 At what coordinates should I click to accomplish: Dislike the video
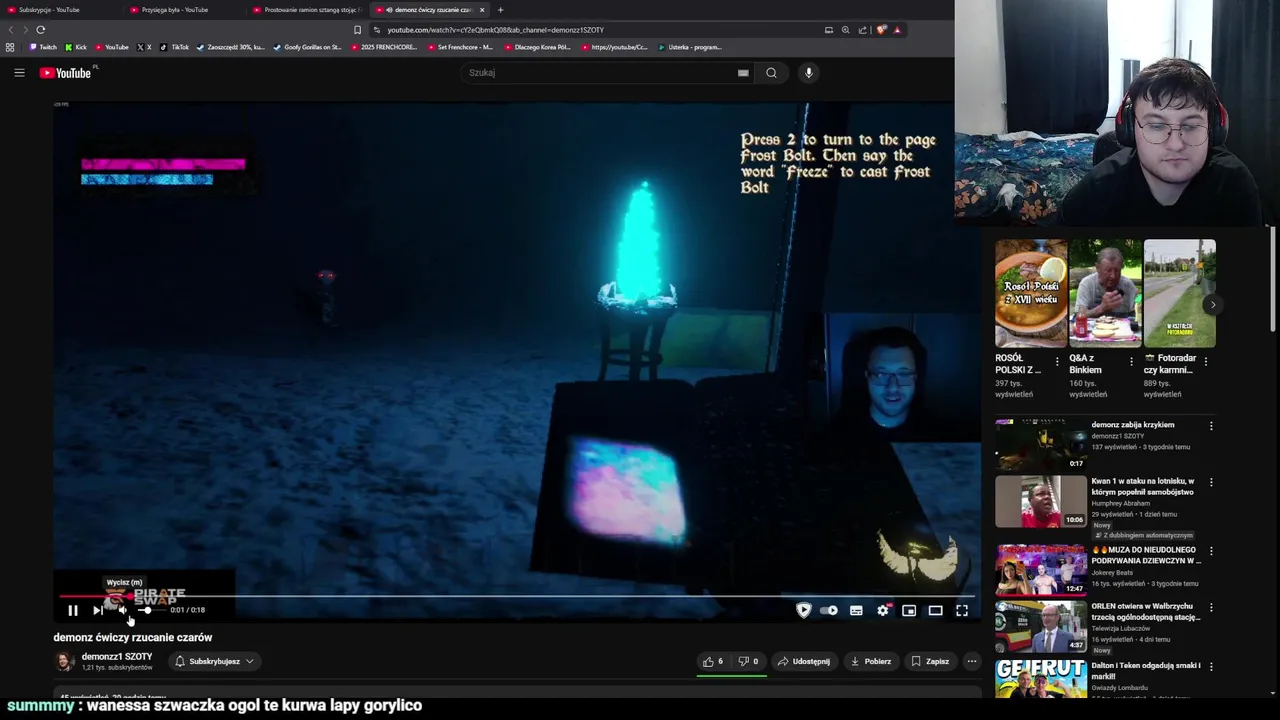click(748, 661)
